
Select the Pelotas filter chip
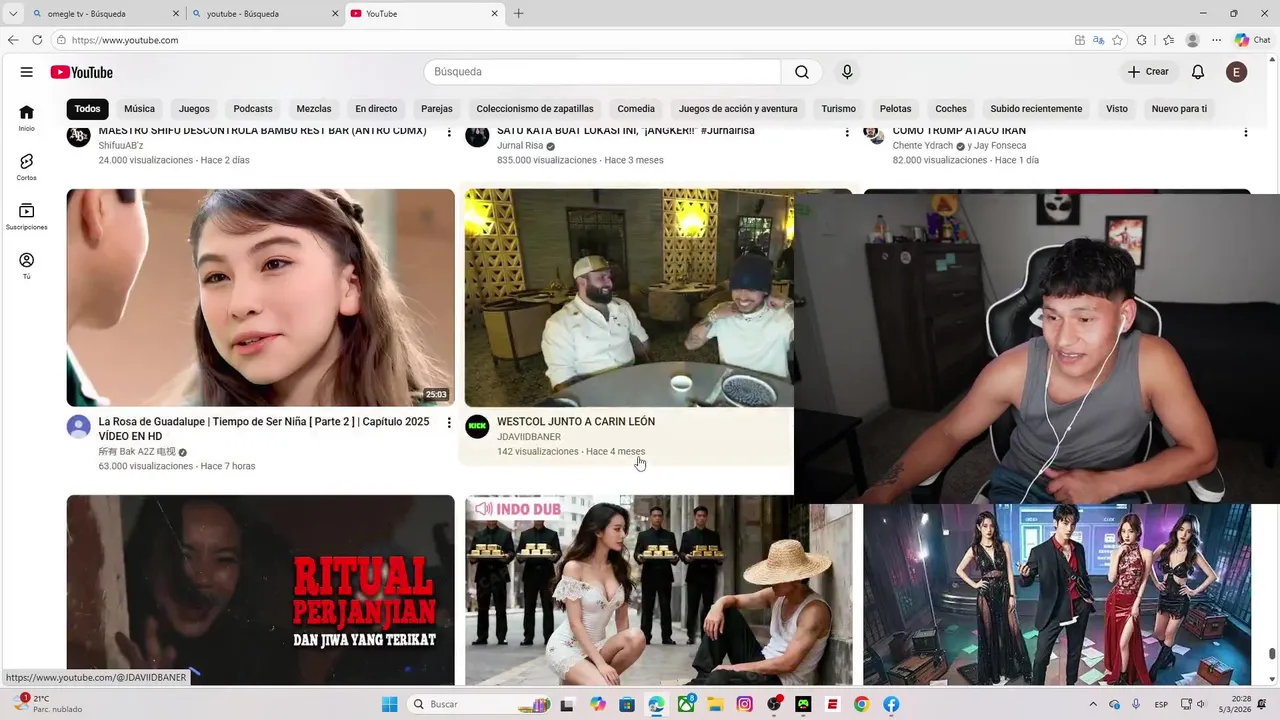tap(895, 109)
